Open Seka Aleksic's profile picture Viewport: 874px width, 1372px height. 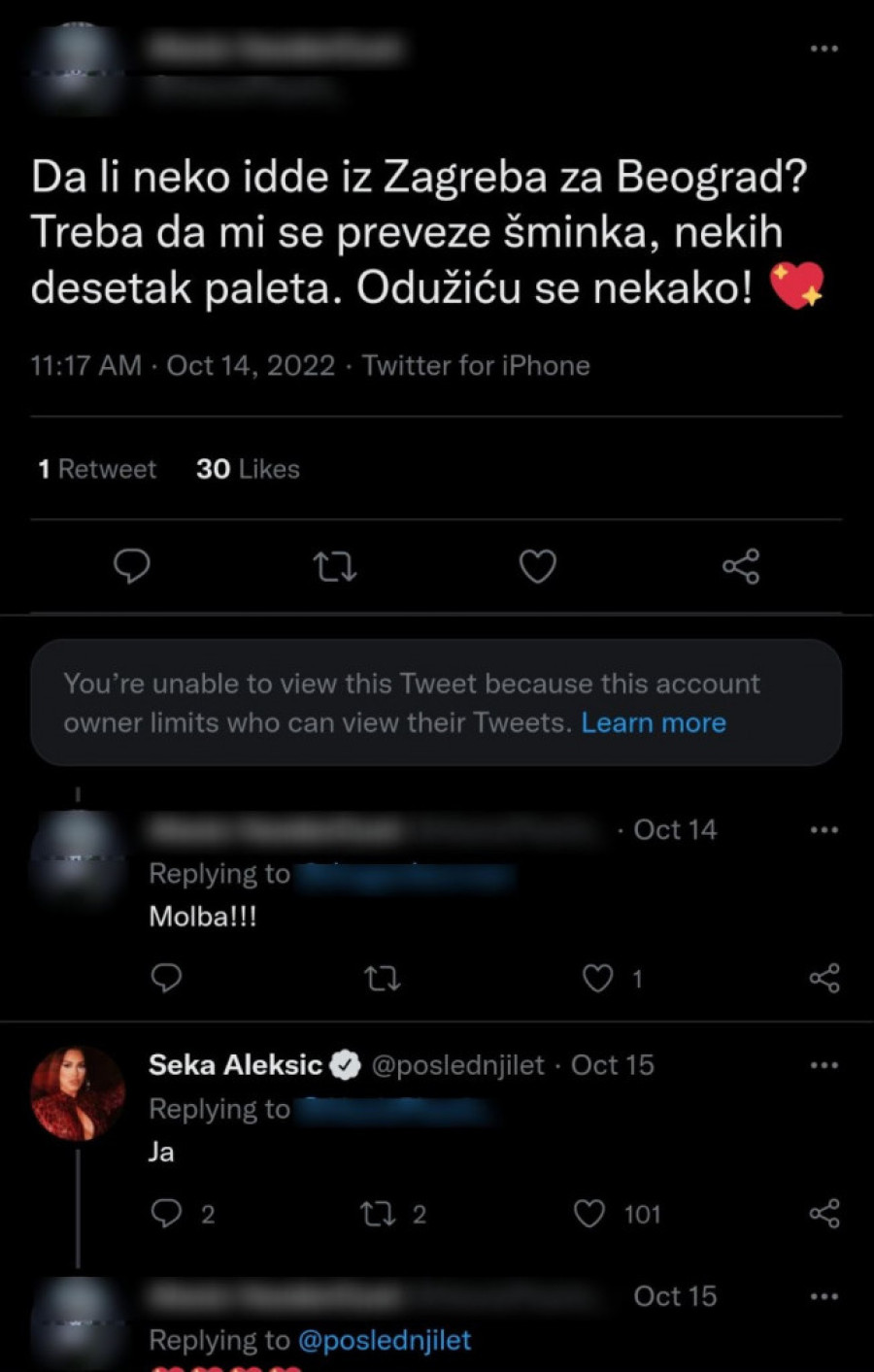(78, 1092)
